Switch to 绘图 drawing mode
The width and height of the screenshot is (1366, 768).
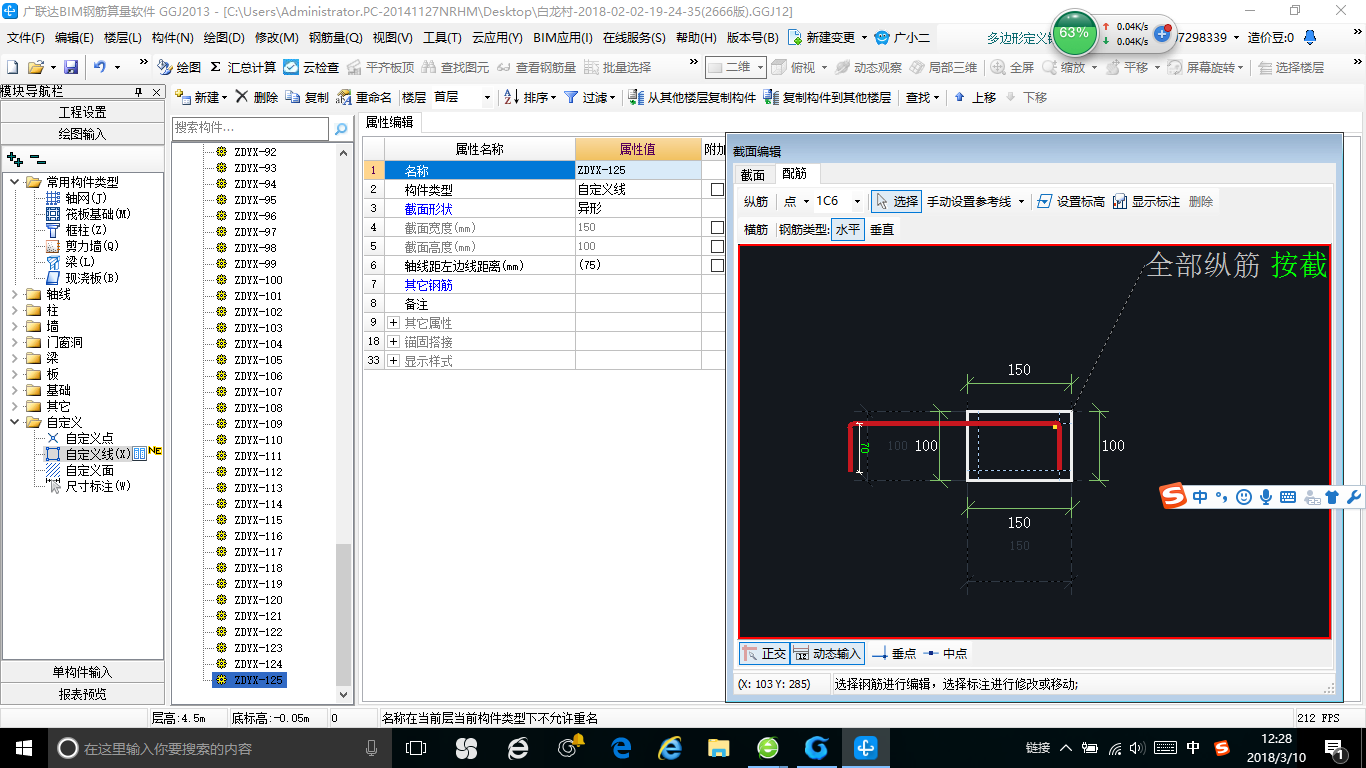click(179, 67)
